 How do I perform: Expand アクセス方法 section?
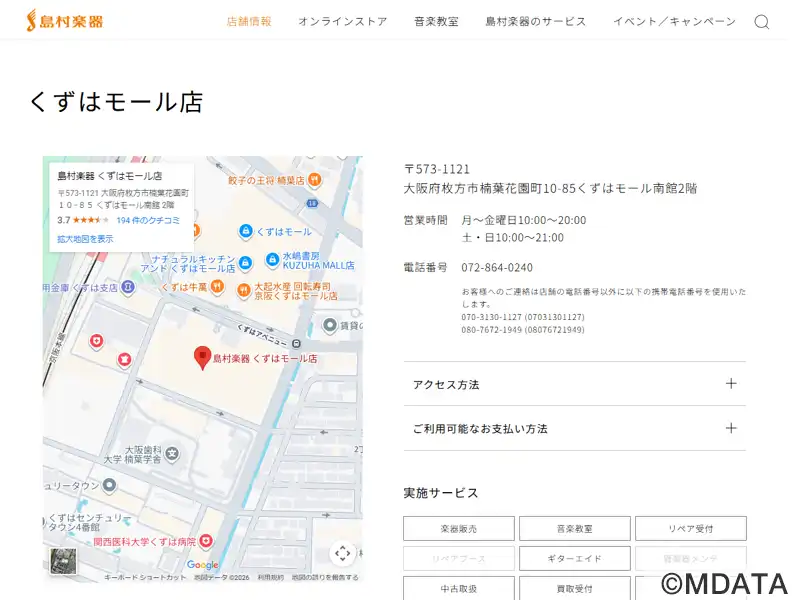574,384
